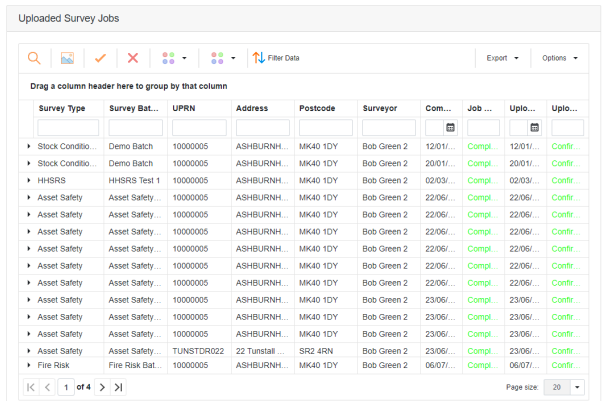This screenshot has width=610, height=413.
Task: Open the Completed date filter calendar
Action: (450, 128)
